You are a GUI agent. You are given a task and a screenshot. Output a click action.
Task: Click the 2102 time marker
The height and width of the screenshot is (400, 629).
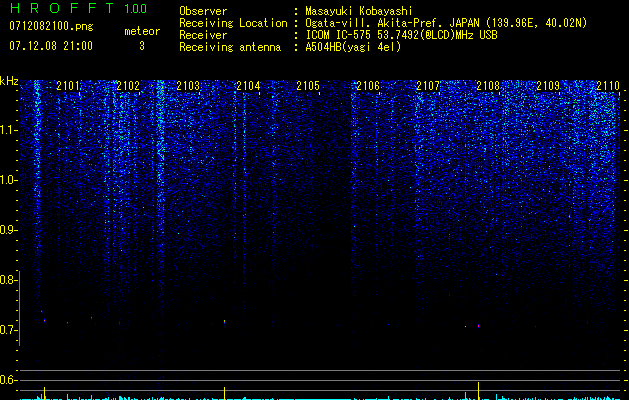[128, 86]
